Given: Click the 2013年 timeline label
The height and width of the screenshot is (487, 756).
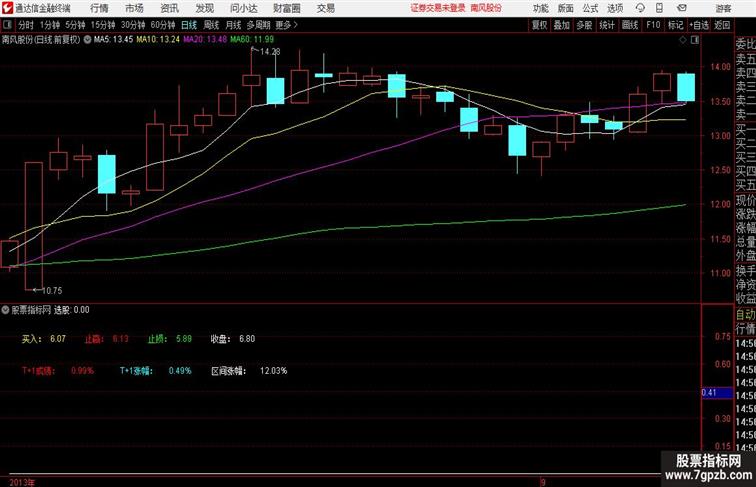Looking at the screenshot, I should pyautogui.click(x=22, y=482).
